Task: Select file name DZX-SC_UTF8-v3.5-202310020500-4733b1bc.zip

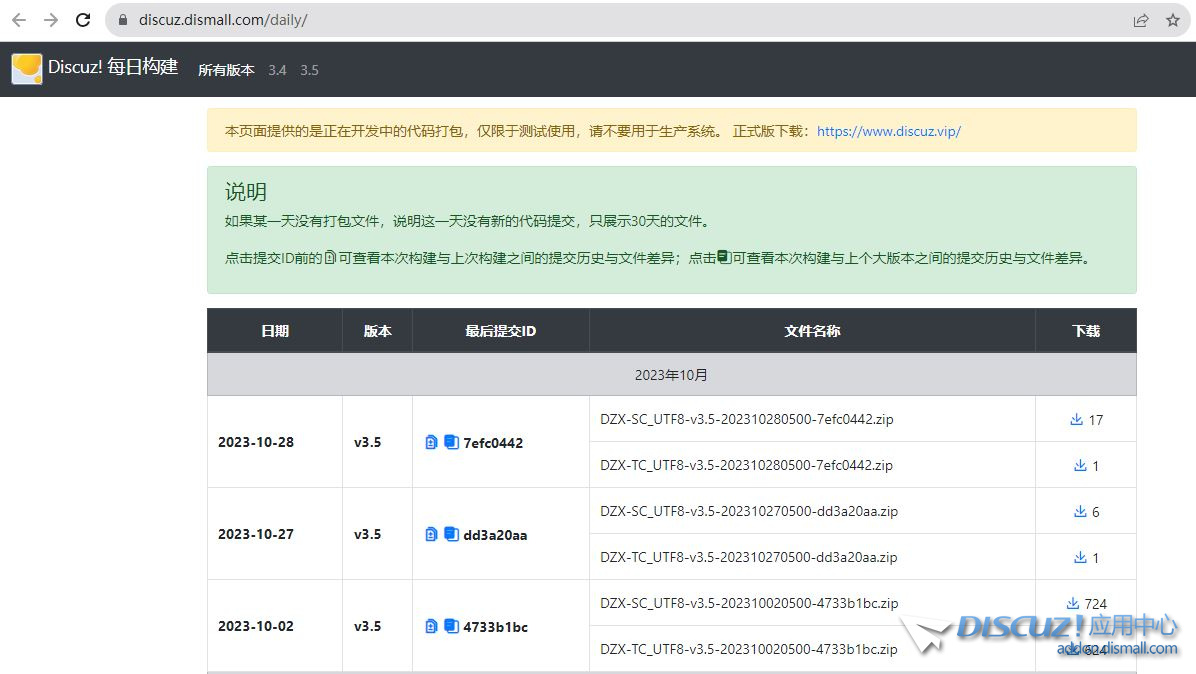Action: coord(749,603)
